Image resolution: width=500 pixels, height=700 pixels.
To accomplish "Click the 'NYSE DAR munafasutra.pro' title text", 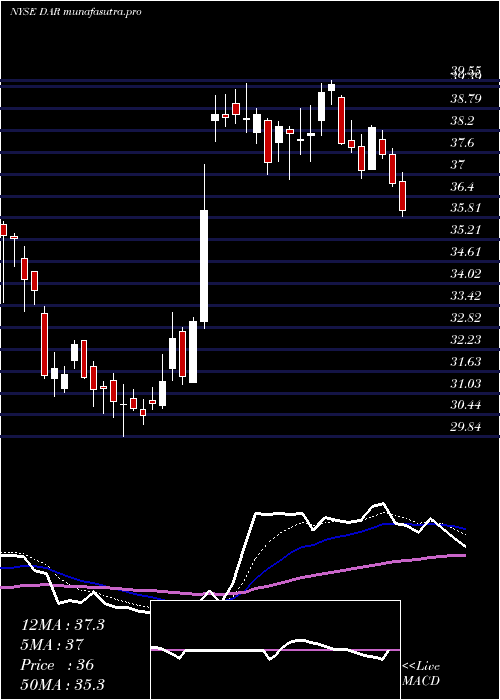I will tap(75, 12).
